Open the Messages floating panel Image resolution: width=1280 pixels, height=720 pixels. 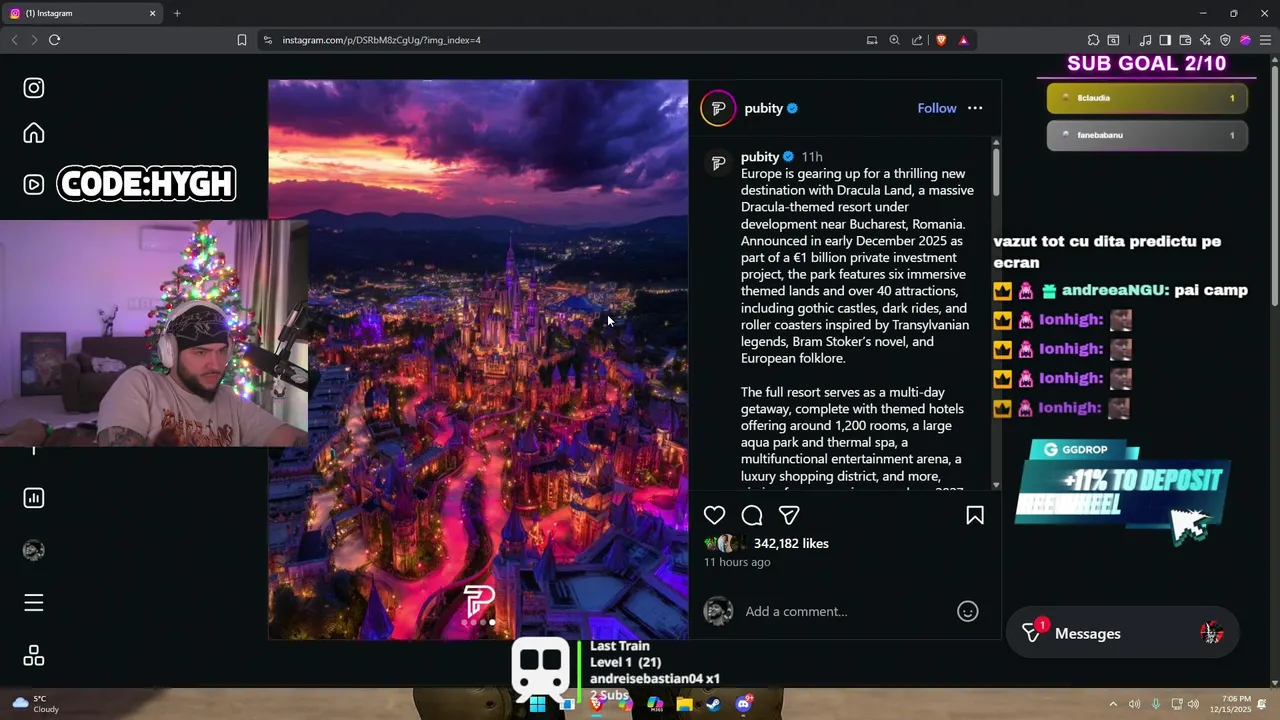1122,633
